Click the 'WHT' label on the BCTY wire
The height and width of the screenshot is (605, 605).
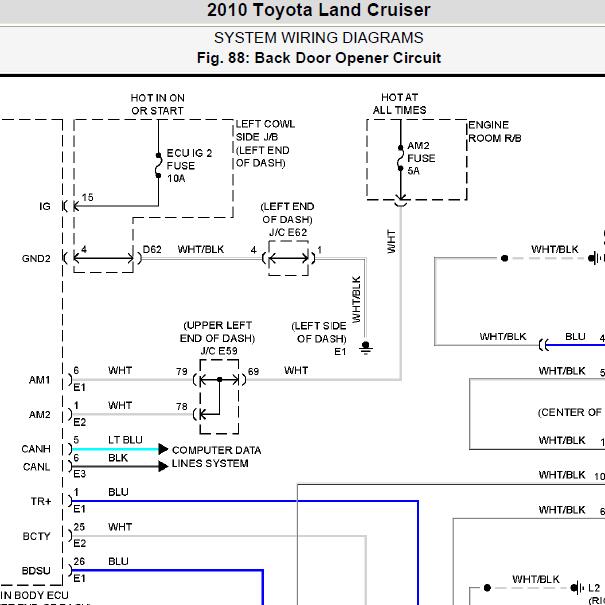120,527
